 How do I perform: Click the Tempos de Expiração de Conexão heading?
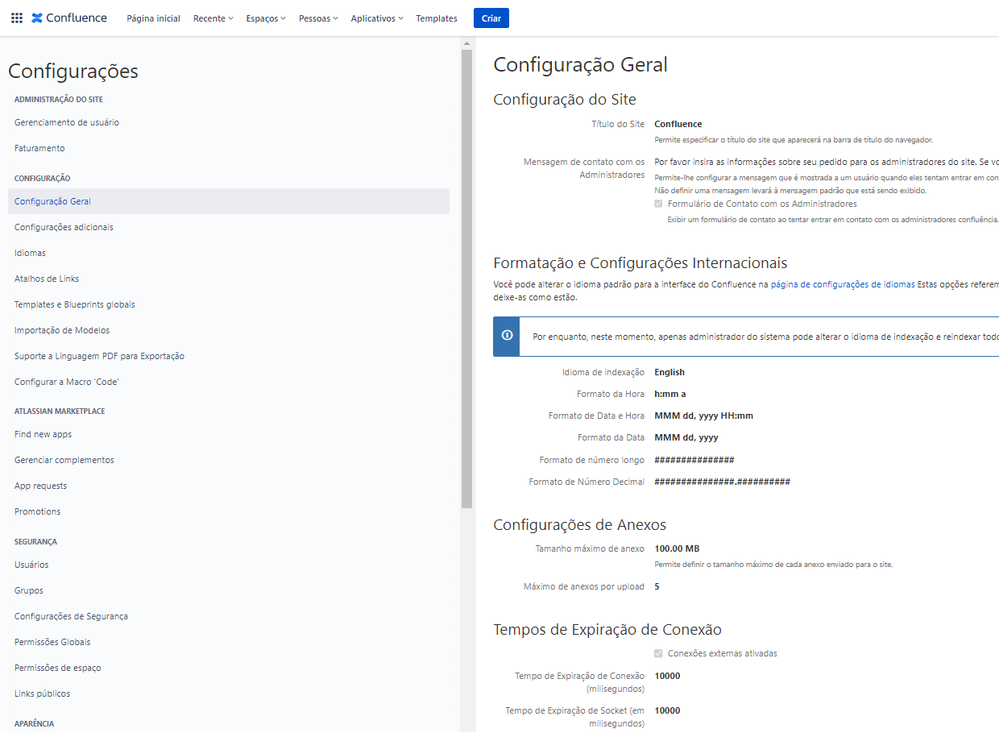point(607,629)
